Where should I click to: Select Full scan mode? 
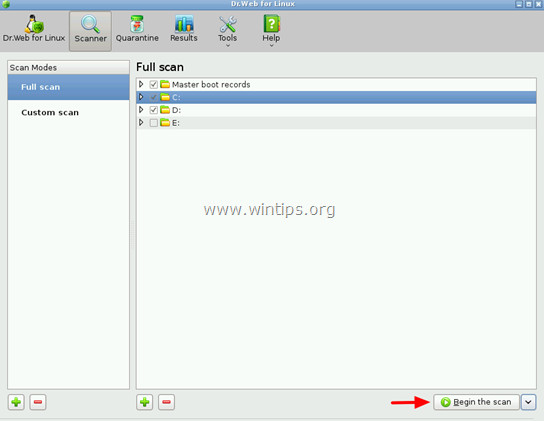pyautogui.click(x=68, y=87)
